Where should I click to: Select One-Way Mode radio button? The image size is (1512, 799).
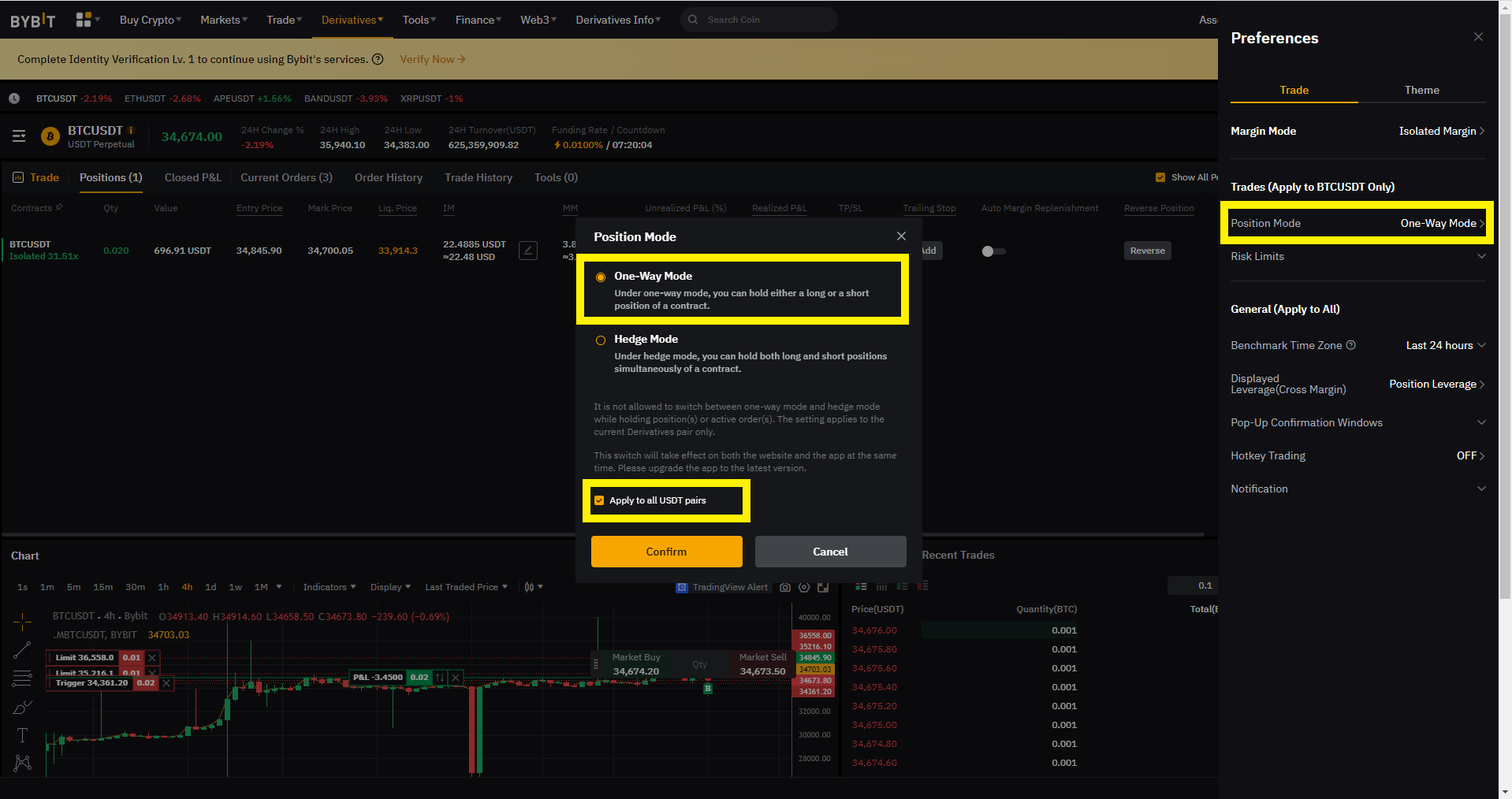(601, 277)
